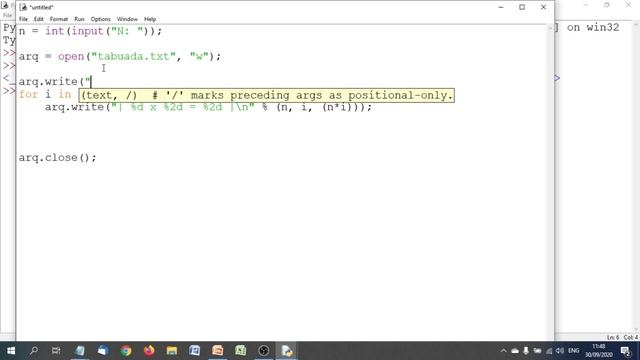Click the ENG language indicator
The width and height of the screenshot is (640, 360).
[573, 351]
